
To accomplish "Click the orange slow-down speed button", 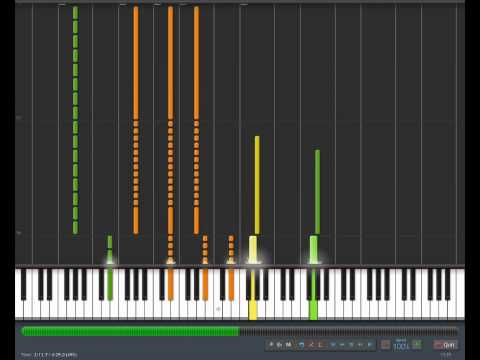I will [386, 345].
